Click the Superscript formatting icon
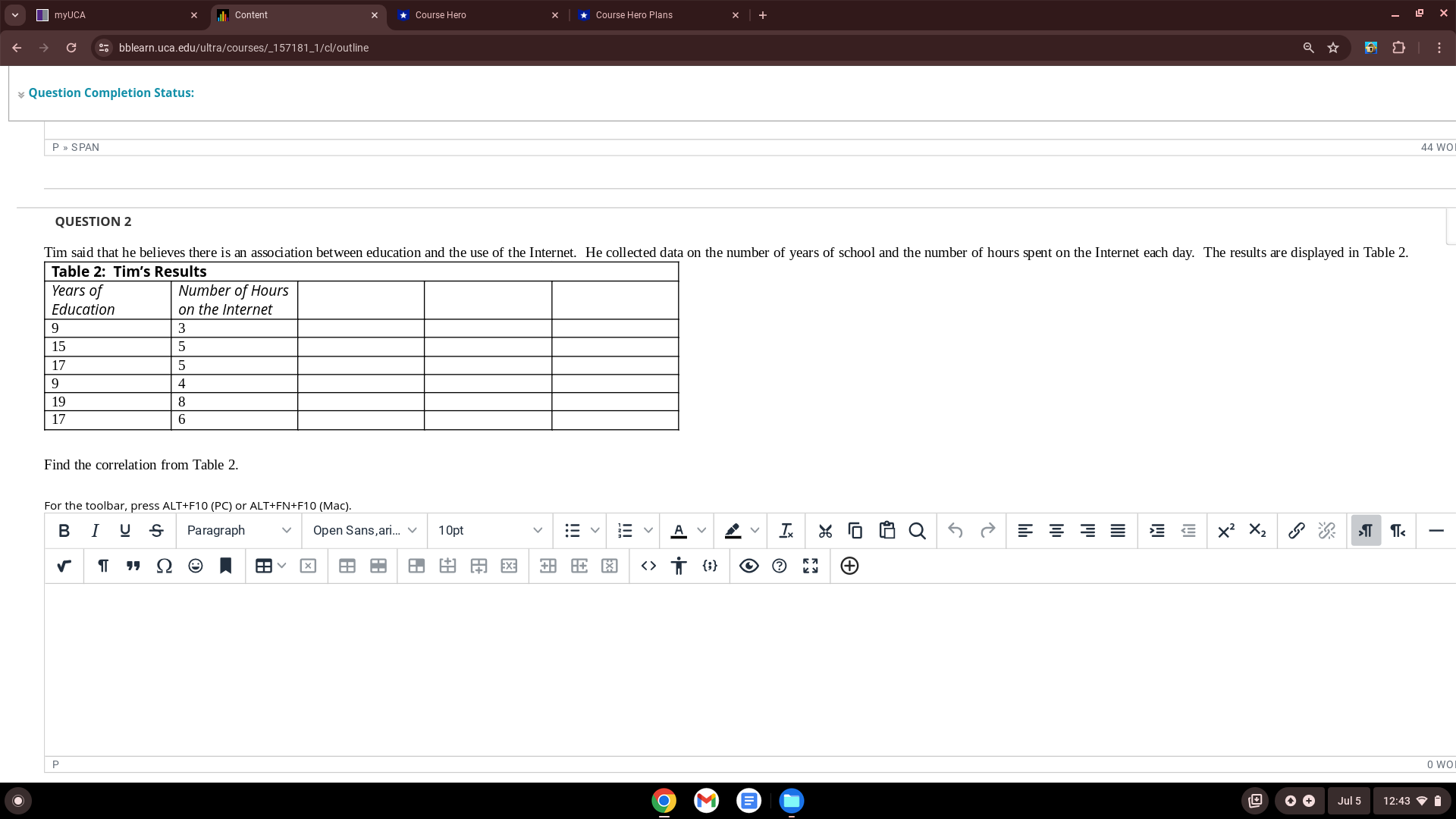Image resolution: width=1456 pixels, height=819 pixels. (x=1226, y=530)
